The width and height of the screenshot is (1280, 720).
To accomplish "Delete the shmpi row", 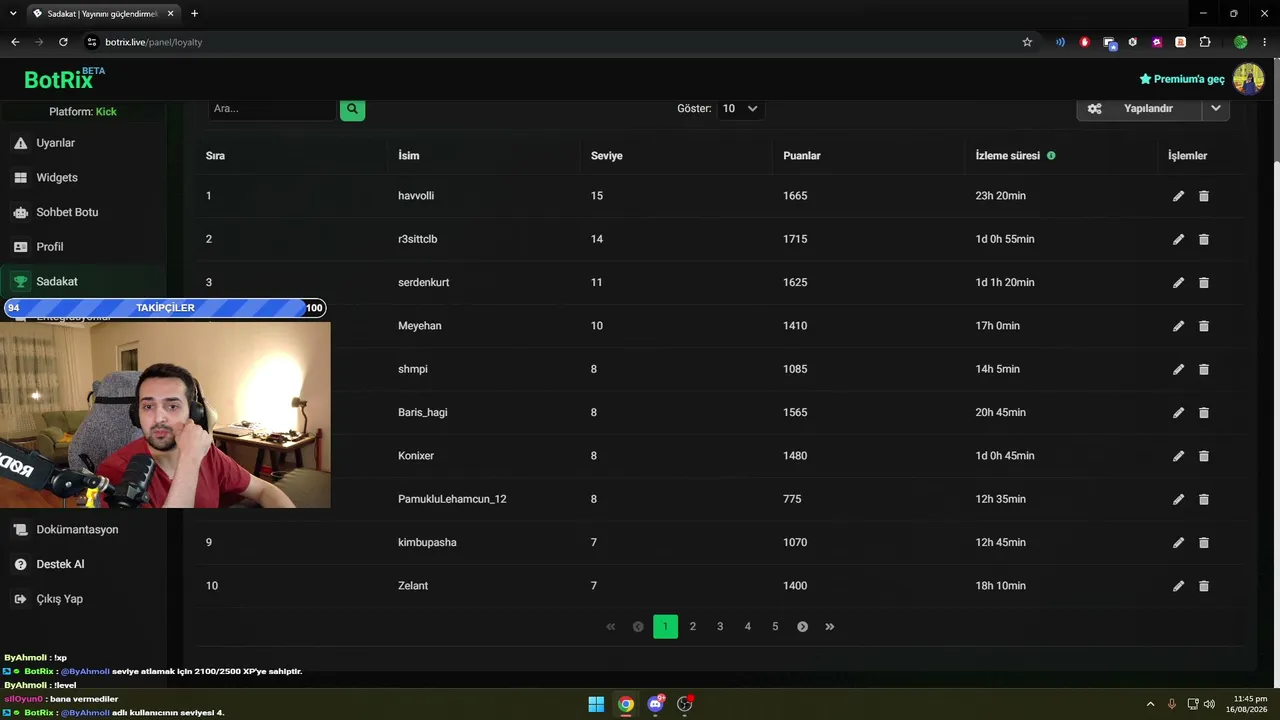I will coord(1204,369).
